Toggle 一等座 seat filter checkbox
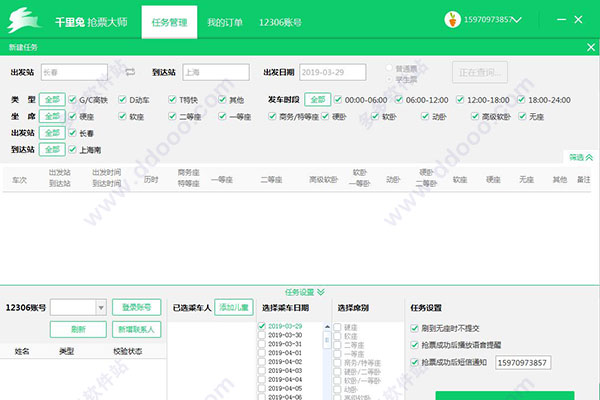The image size is (600, 400). [x=222, y=116]
